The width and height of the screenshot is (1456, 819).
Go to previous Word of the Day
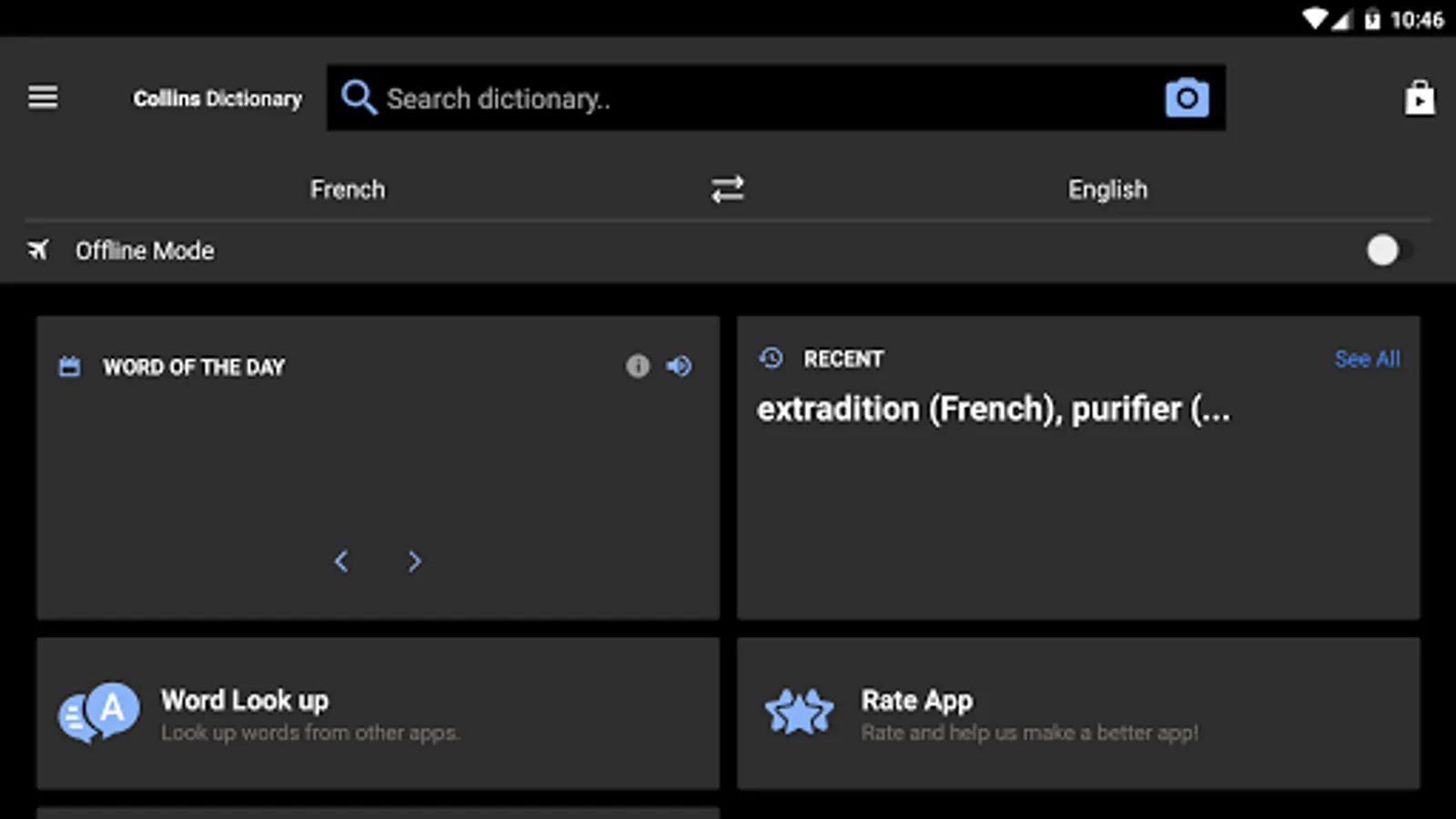[341, 561]
